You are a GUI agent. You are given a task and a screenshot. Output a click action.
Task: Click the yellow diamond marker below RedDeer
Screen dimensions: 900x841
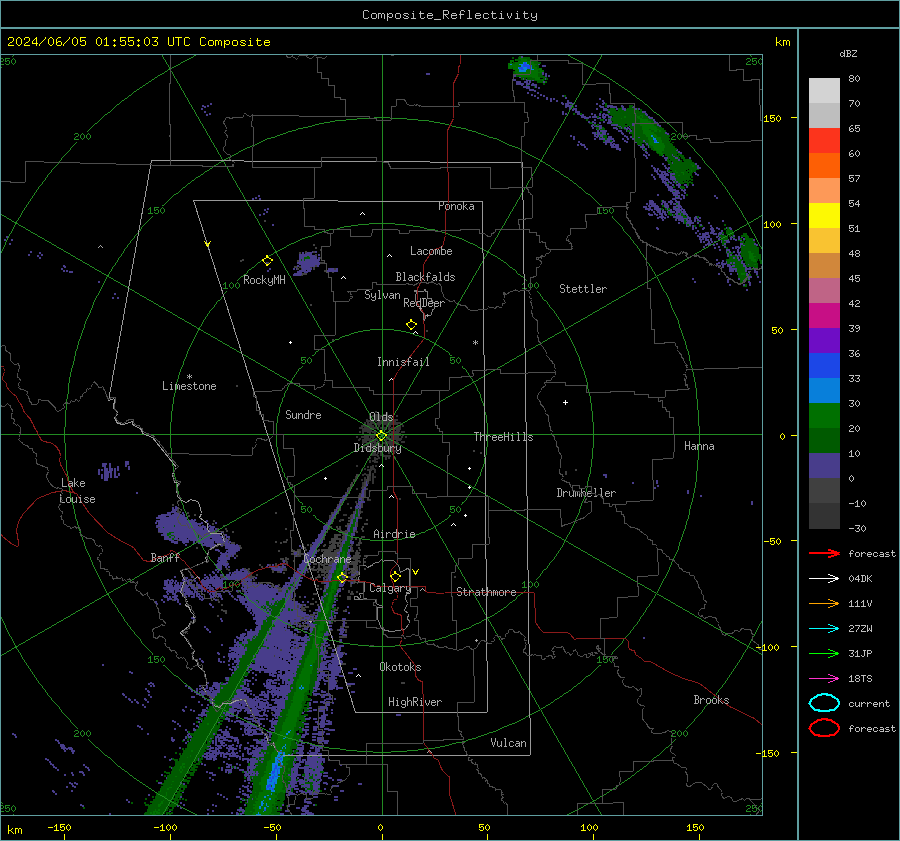[412, 325]
